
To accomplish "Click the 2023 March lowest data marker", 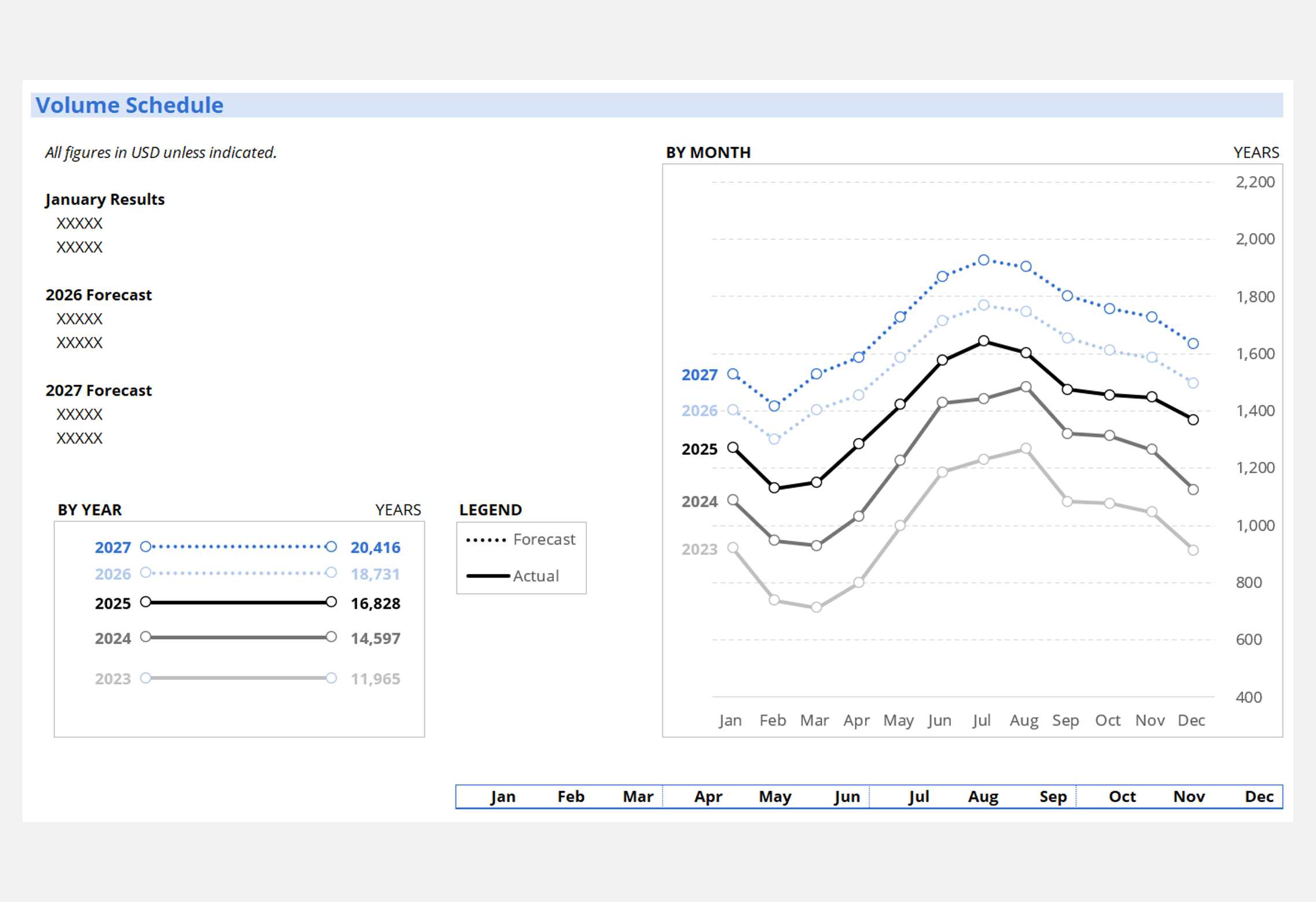I will click(816, 607).
